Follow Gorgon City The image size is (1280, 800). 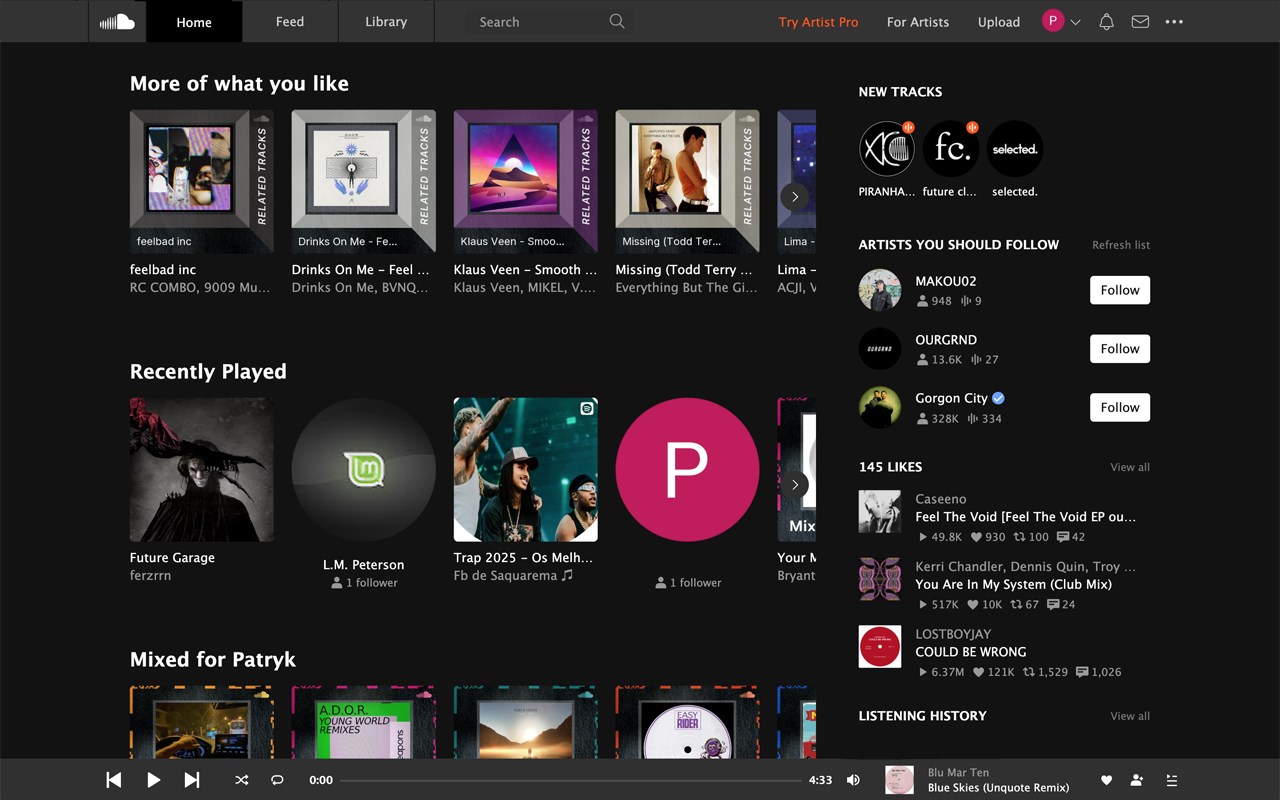tap(1120, 407)
